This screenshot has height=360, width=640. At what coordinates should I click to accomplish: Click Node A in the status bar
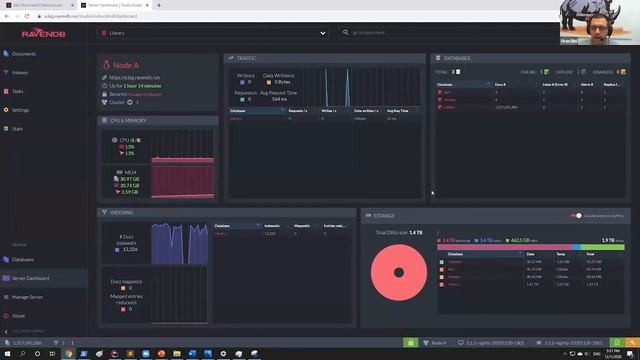435,343
